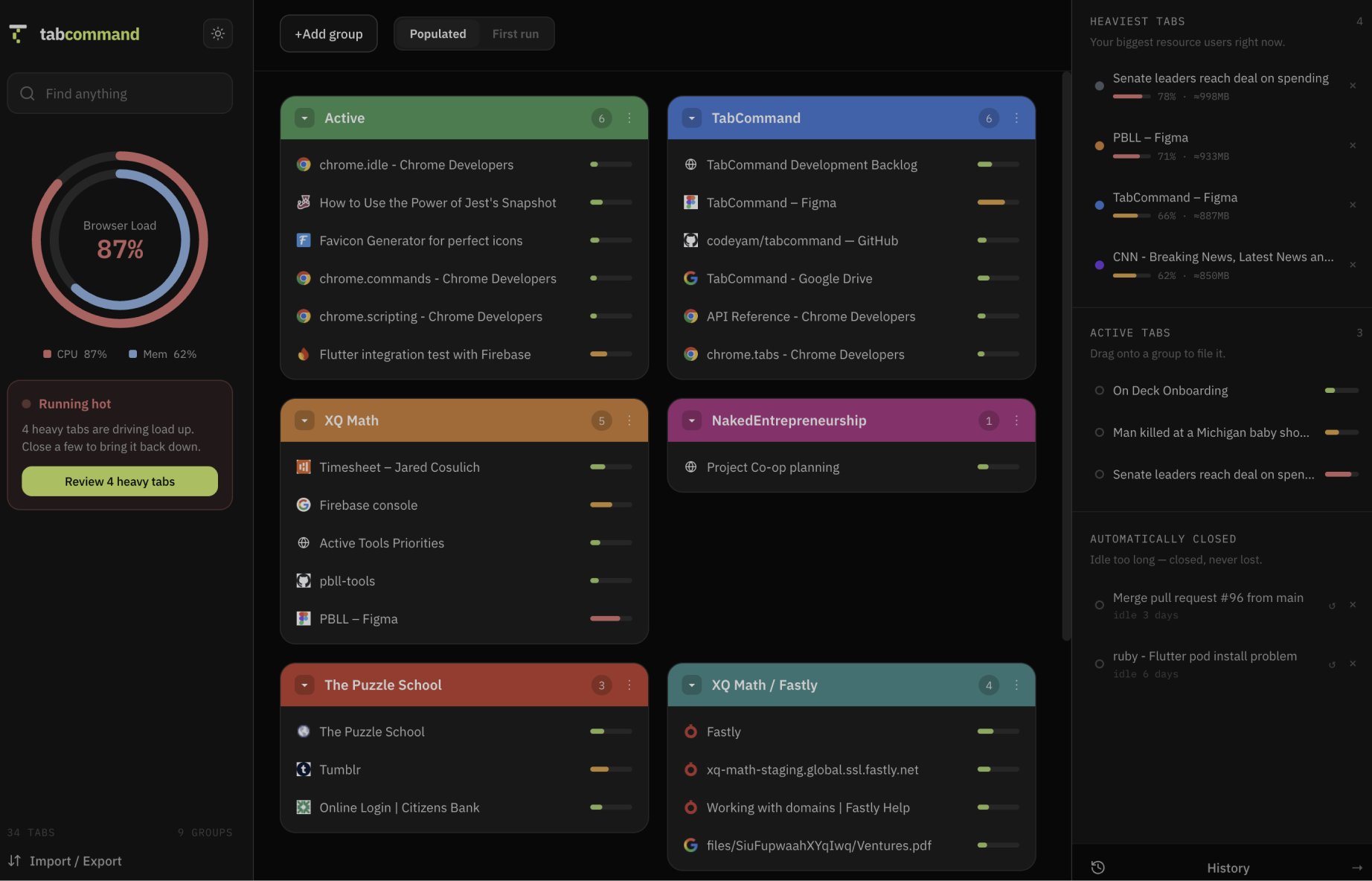The height and width of the screenshot is (881, 1372).
Task: Click Review 4 heavy tabs button
Action: [x=120, y=481]
